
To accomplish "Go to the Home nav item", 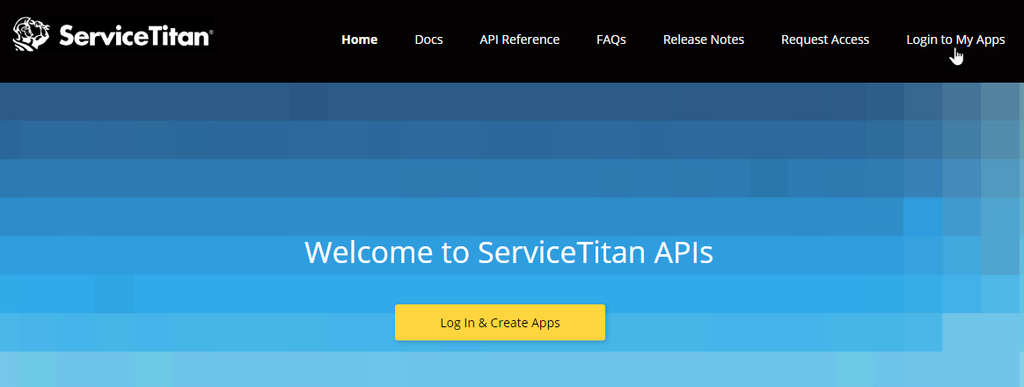I will click(359, 40).
